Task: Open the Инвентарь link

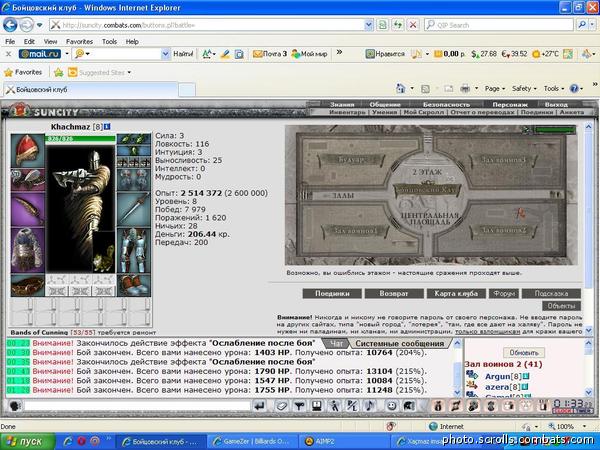Action: (347, 112)
